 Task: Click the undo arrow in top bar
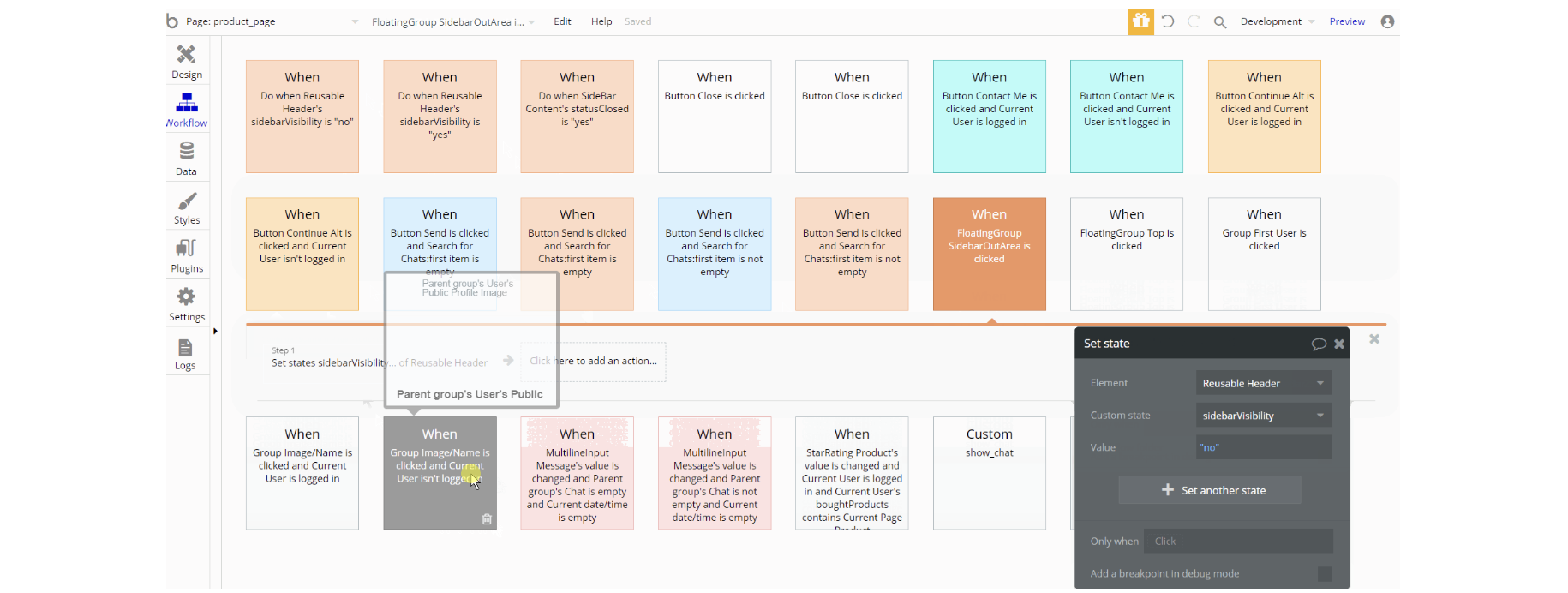[x=1168, y=21]
